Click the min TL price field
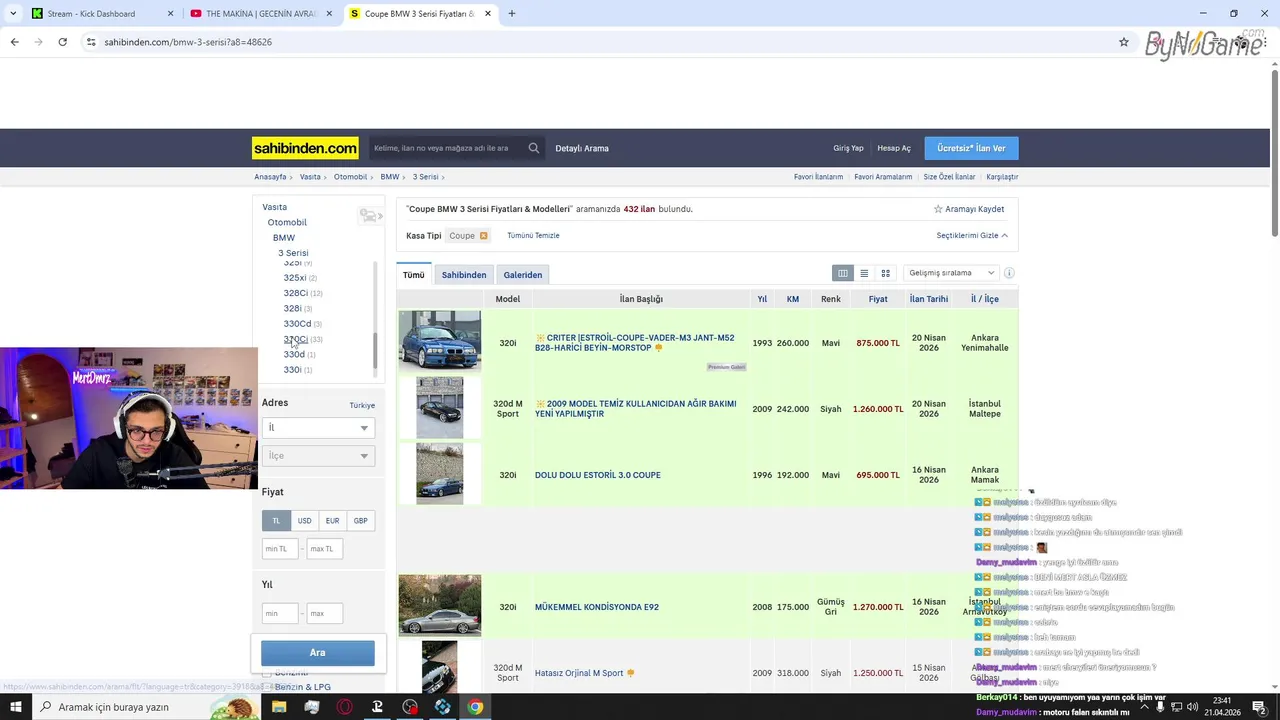This screenshot has height=720, width=1280. (x=280, y=549)
